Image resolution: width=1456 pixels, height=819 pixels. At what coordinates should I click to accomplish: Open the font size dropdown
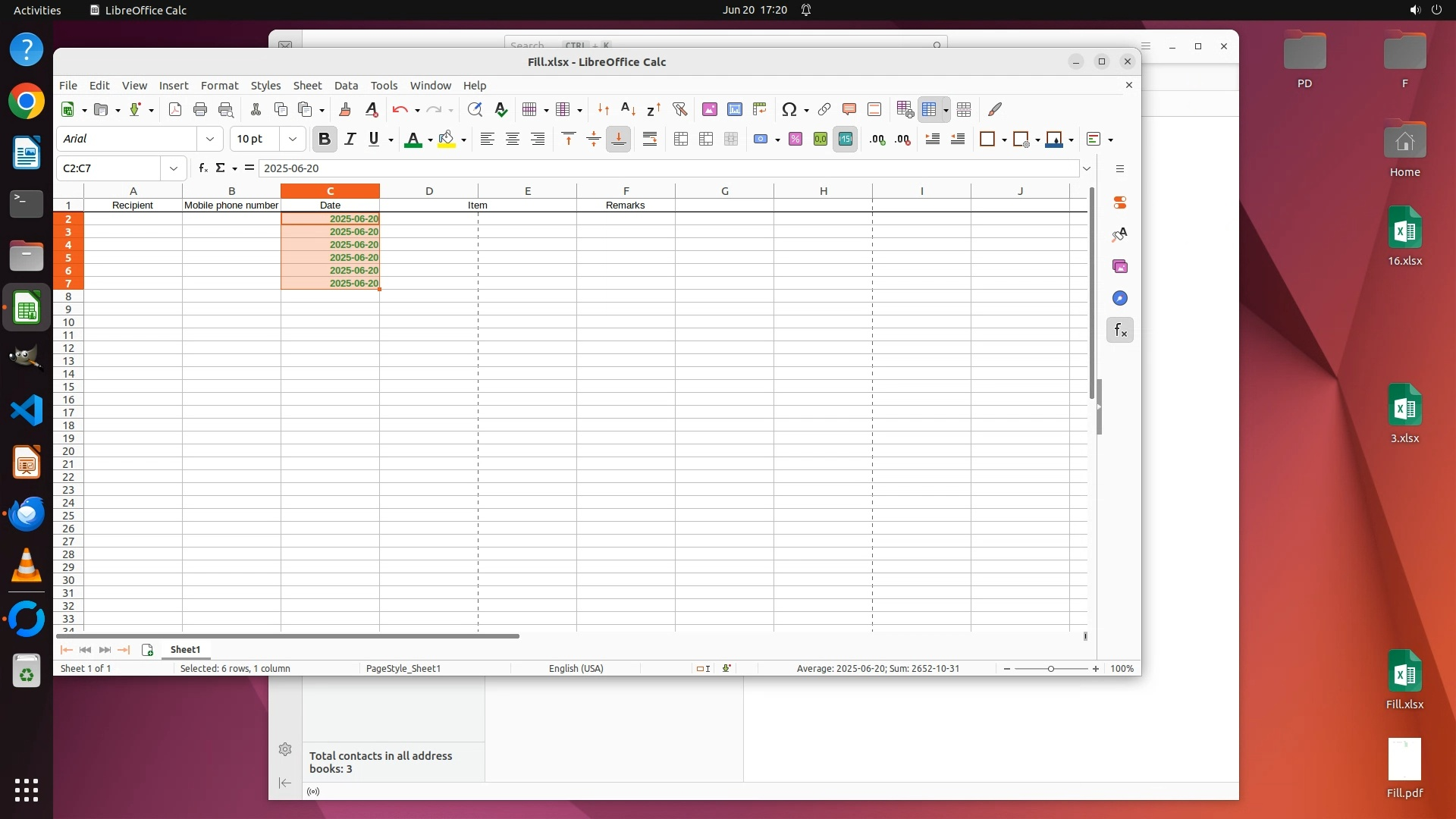[x=293, y=140]
